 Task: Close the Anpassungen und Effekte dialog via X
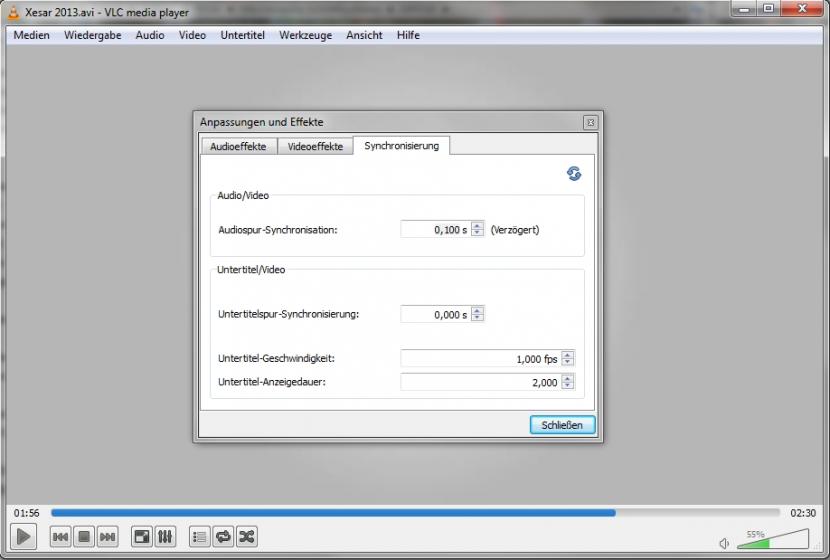591,122
